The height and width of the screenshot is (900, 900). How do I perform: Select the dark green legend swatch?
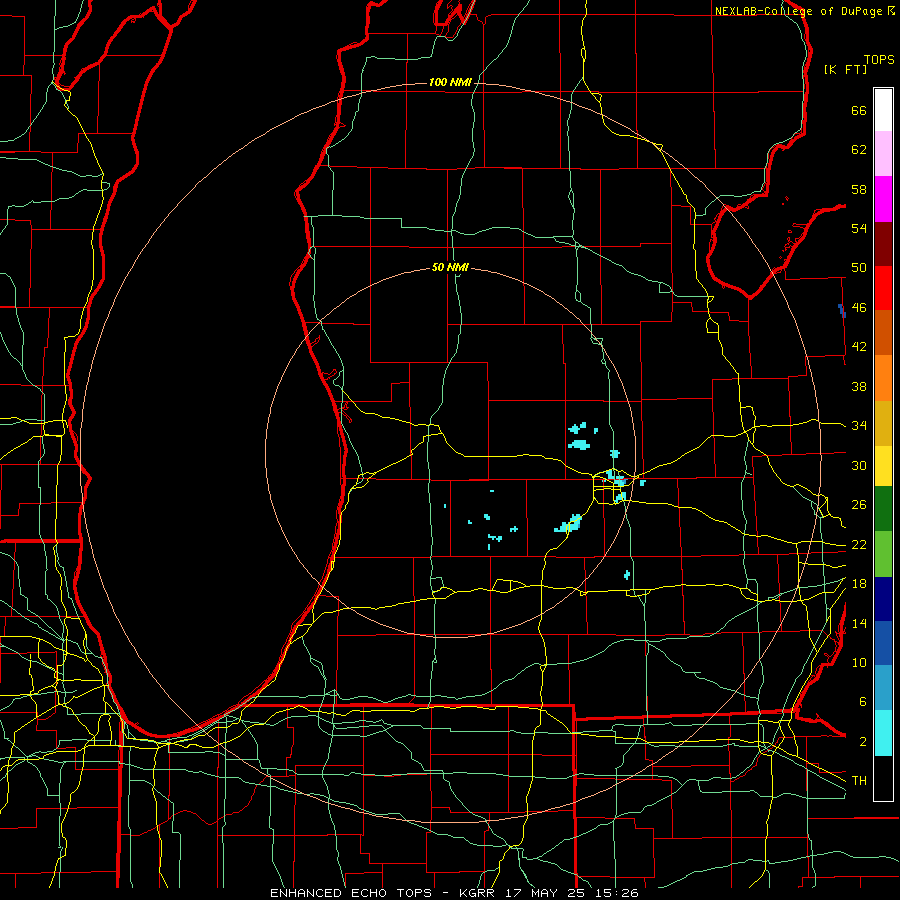[883, 509]
